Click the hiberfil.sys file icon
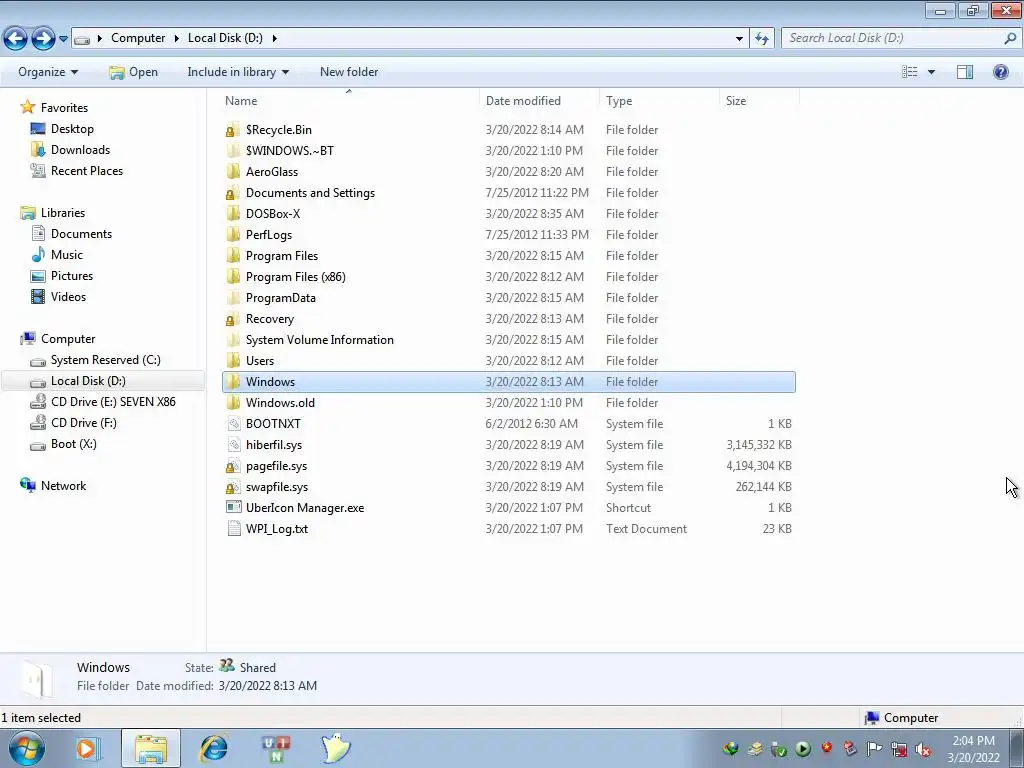1024x768 pixels. (233, 445)
